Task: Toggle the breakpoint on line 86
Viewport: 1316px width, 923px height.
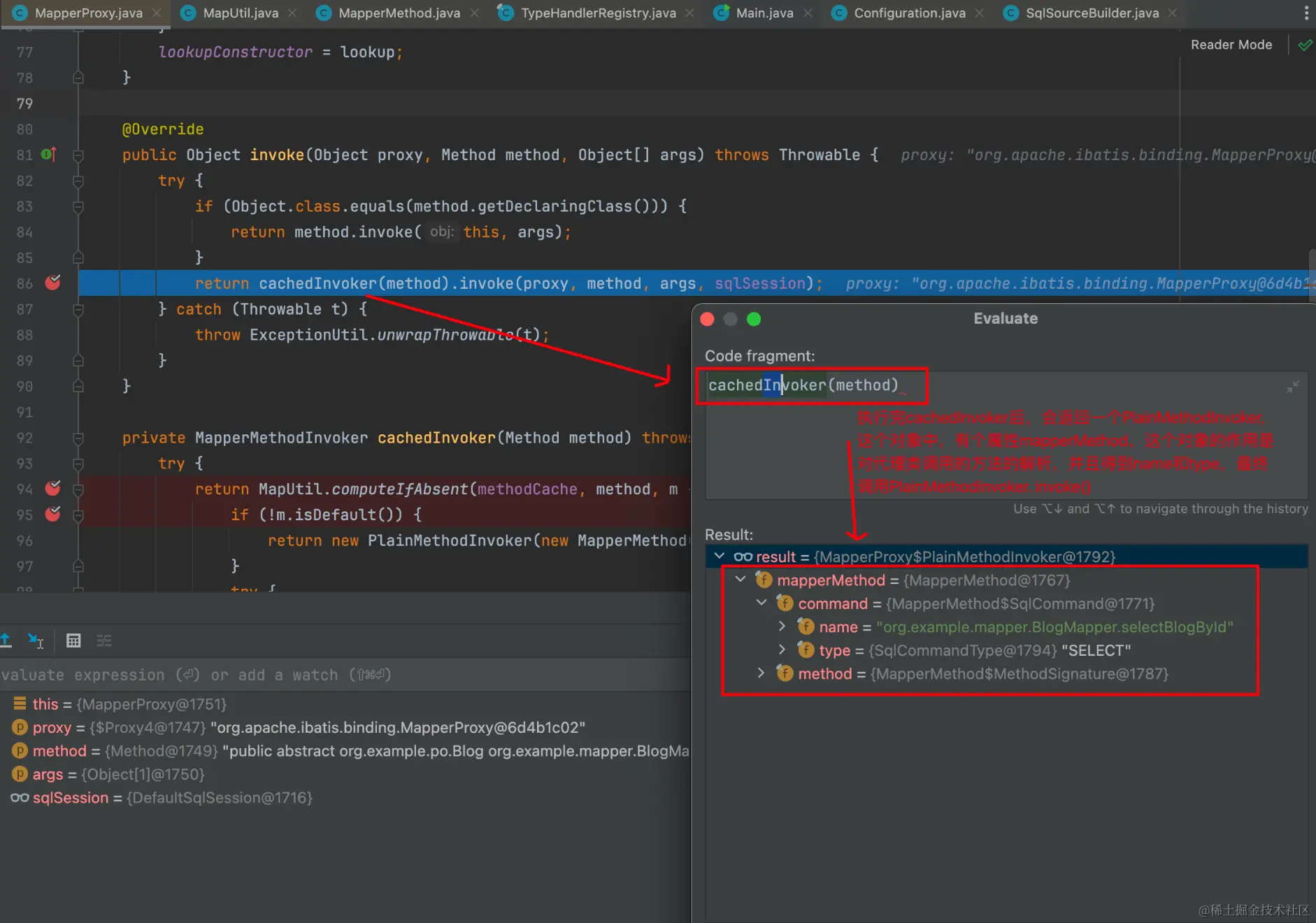Action: click(52, 282)
